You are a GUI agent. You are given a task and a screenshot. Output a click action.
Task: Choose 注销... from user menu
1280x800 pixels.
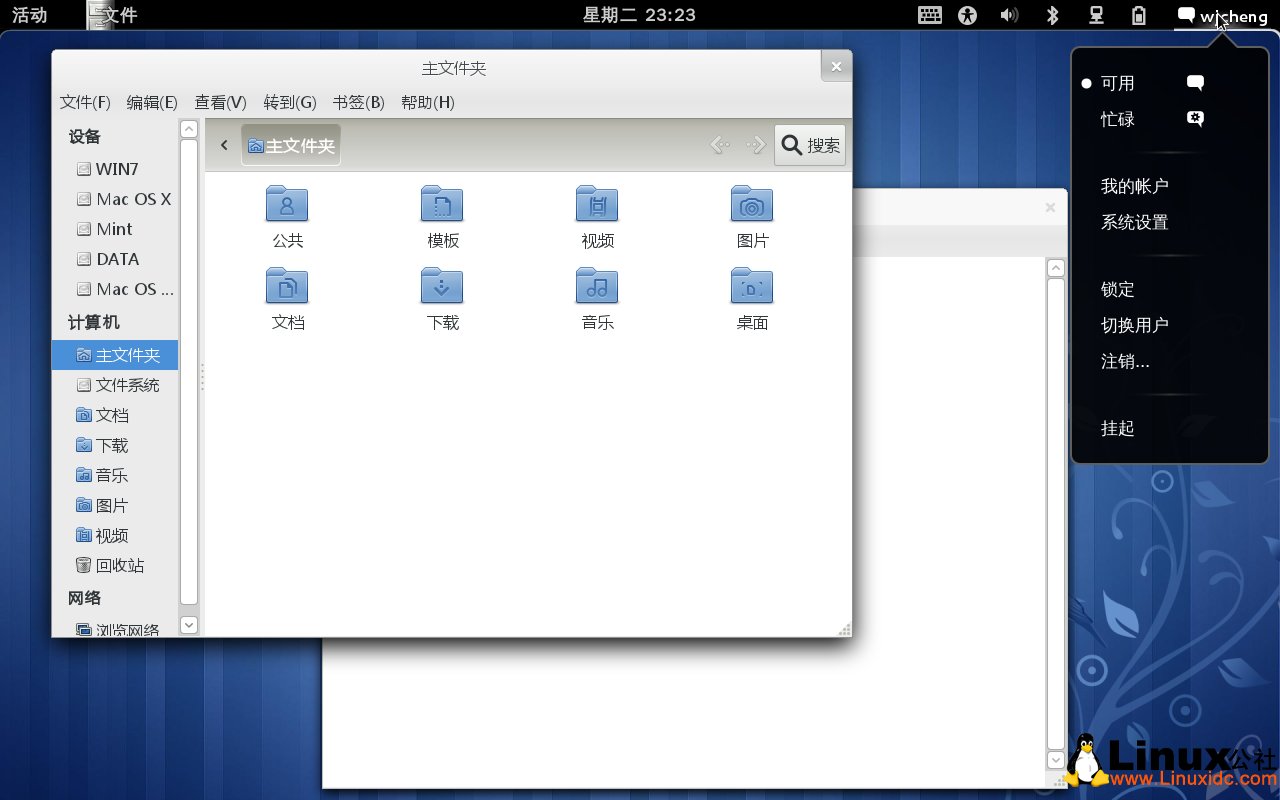(1125, 361)
